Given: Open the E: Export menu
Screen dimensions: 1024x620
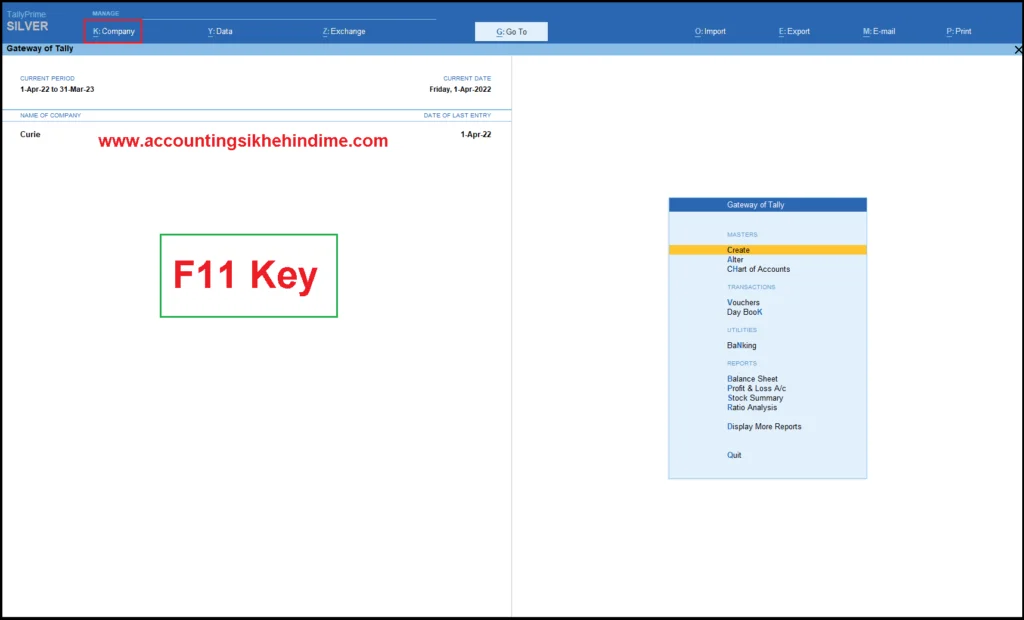Looking at the screenshot, I should tap(794, 31).
